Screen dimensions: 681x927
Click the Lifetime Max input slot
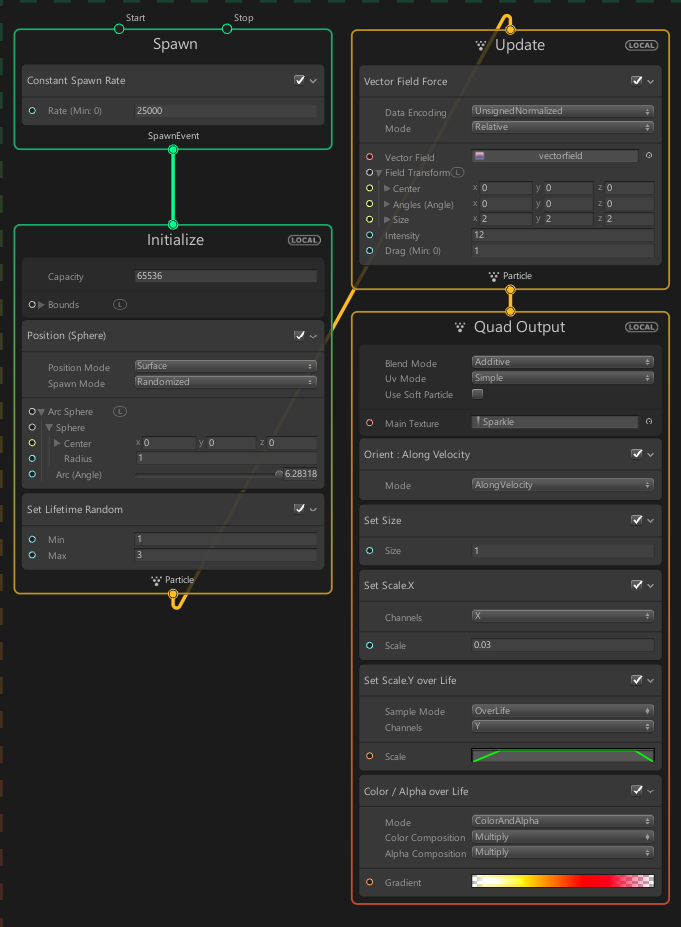[x=33, y=555]
